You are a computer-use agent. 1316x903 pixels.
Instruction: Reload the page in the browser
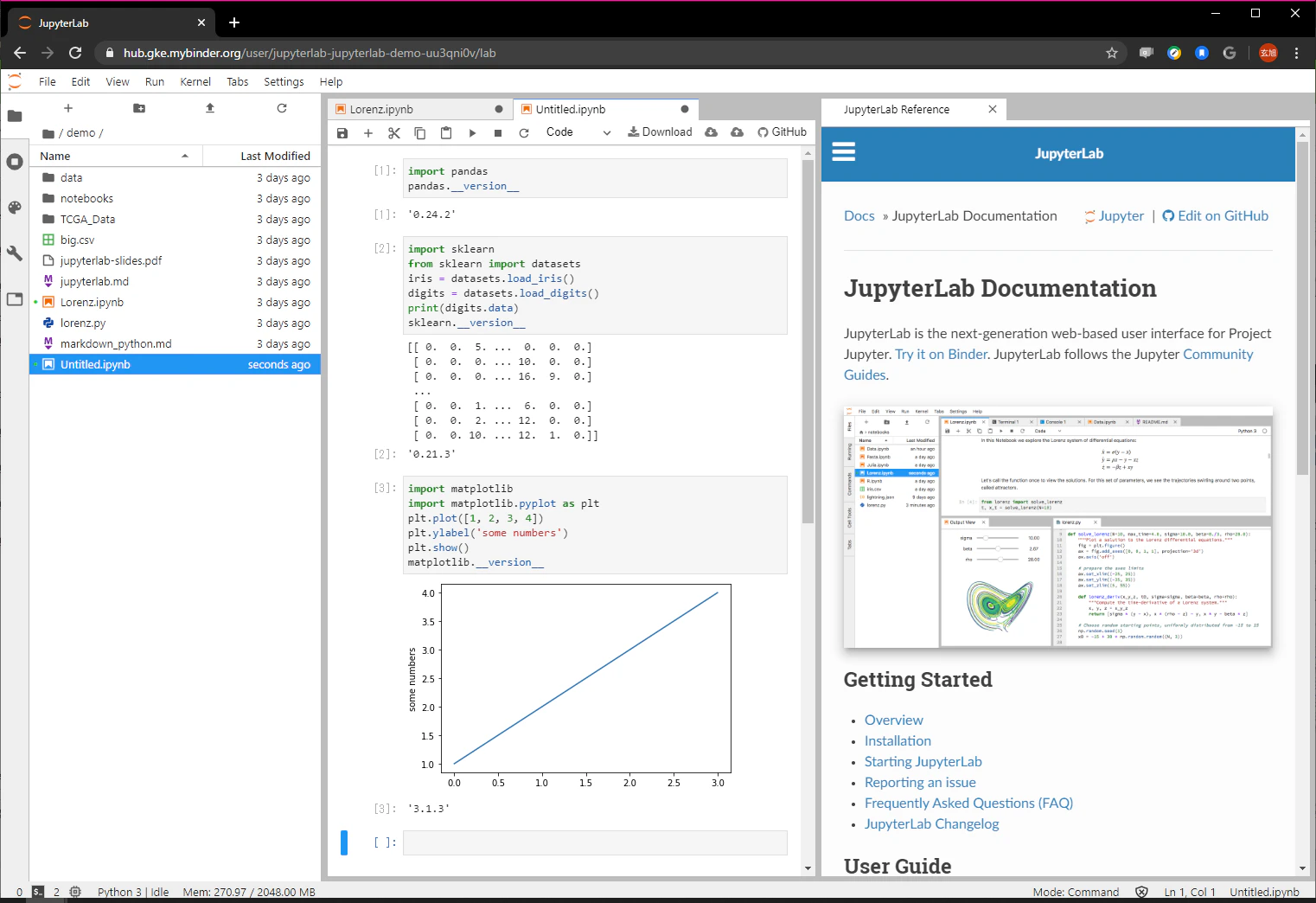coord(75,53)
